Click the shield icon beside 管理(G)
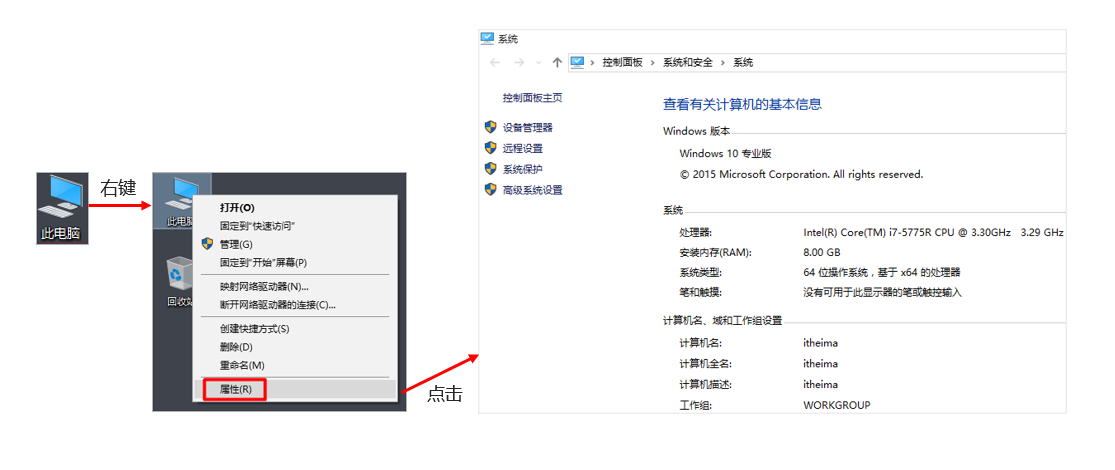 [207, 244]
